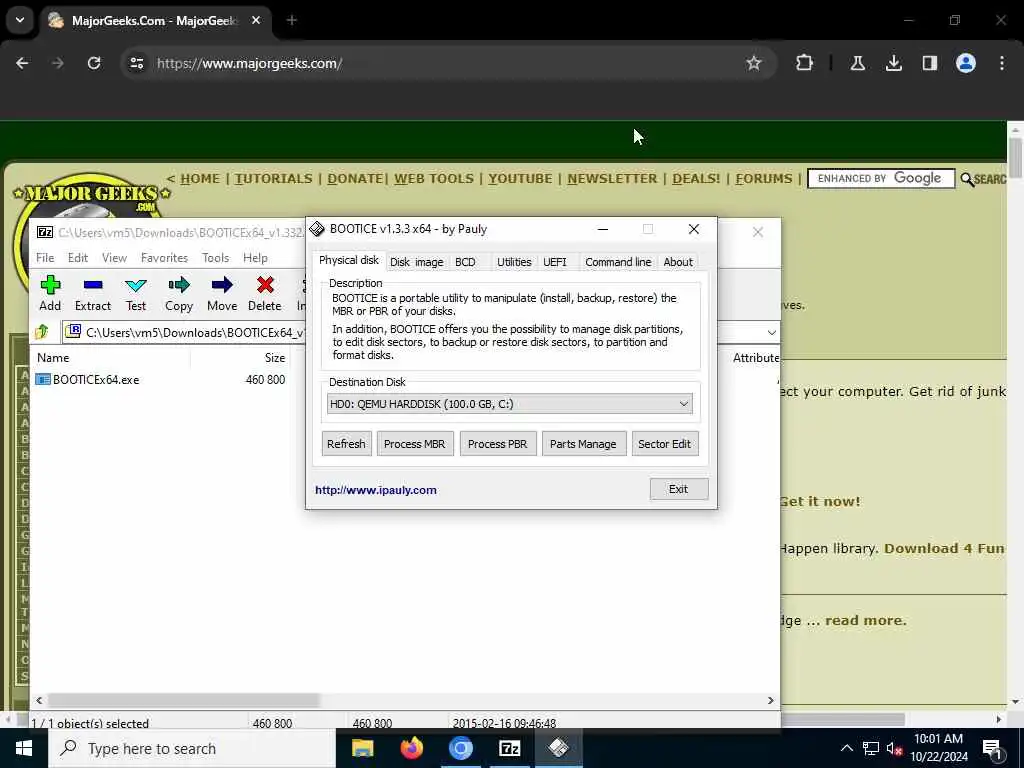Viewport: 1024px width, 768px height.
Task: Select the Physical disk tab
Action: [349, 260]
